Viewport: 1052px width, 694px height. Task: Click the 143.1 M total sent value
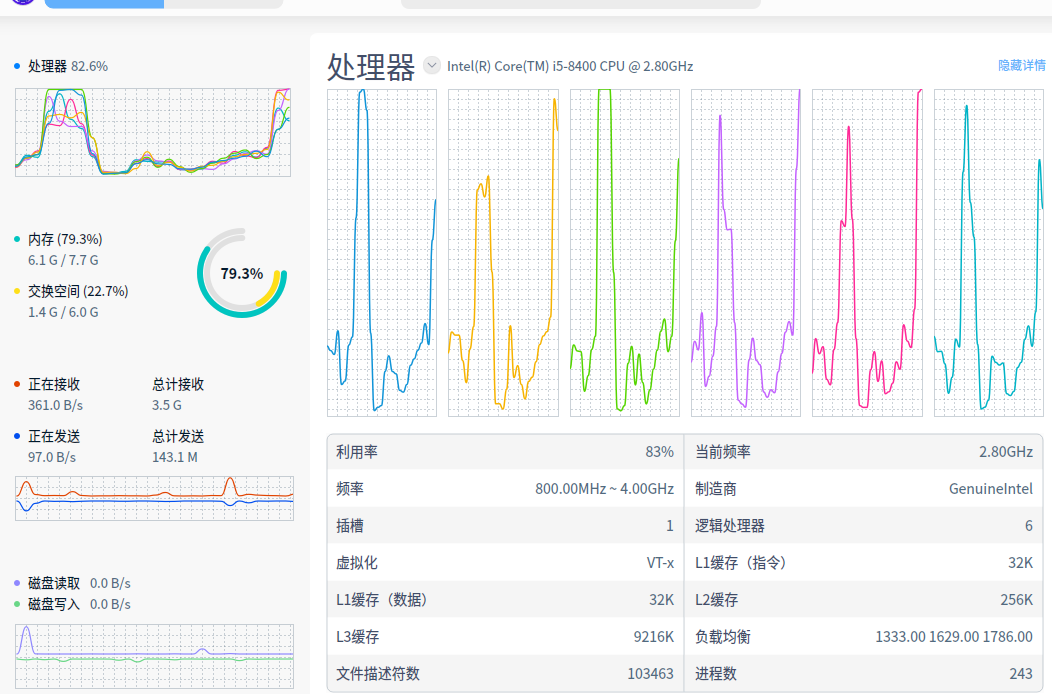[x=174, y=458]
